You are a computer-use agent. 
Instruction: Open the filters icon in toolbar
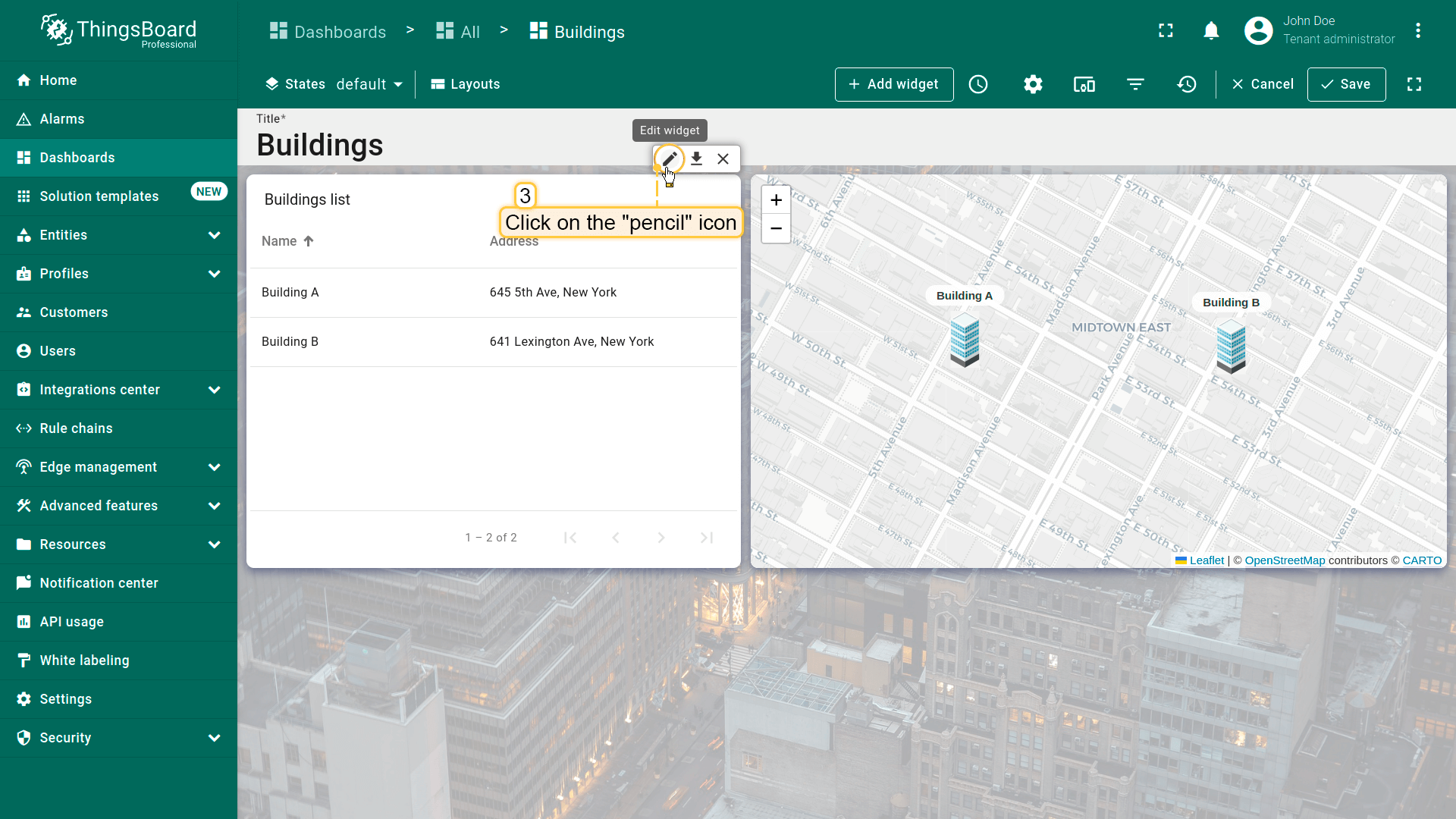tap(1135, 84)
